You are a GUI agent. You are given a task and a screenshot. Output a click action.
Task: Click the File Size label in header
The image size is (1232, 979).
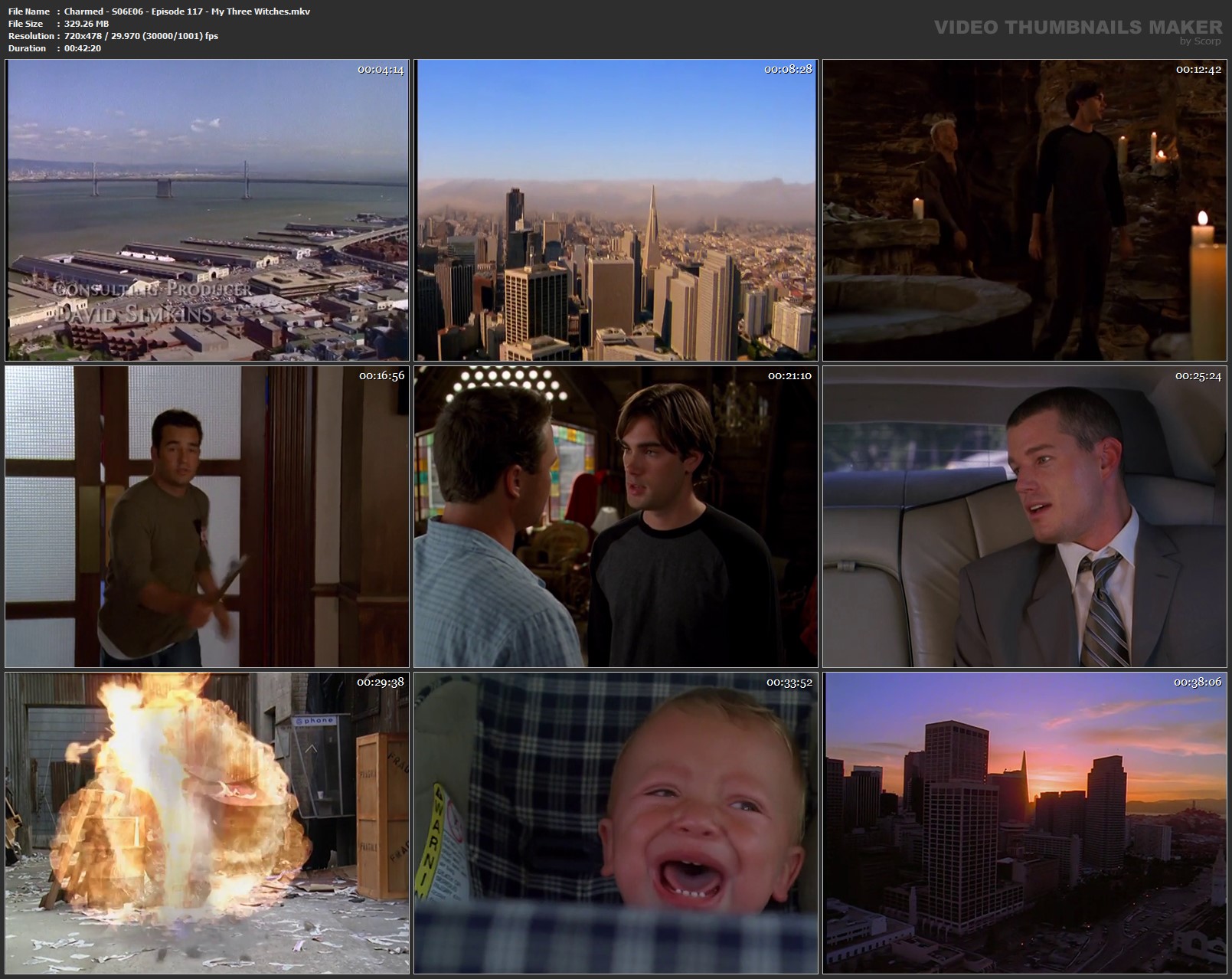pos(26,24)
